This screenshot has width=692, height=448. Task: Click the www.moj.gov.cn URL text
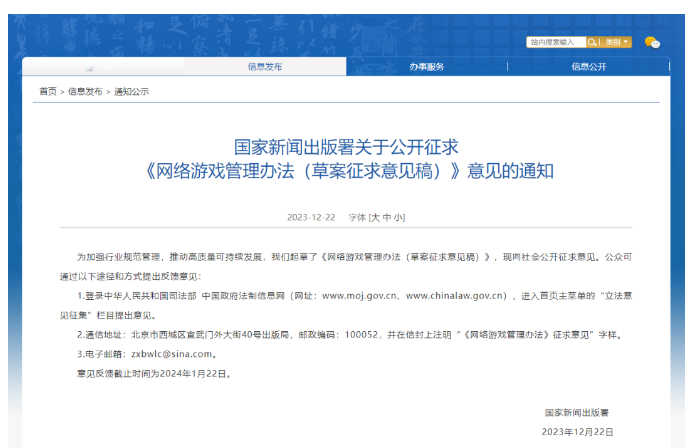358,297
